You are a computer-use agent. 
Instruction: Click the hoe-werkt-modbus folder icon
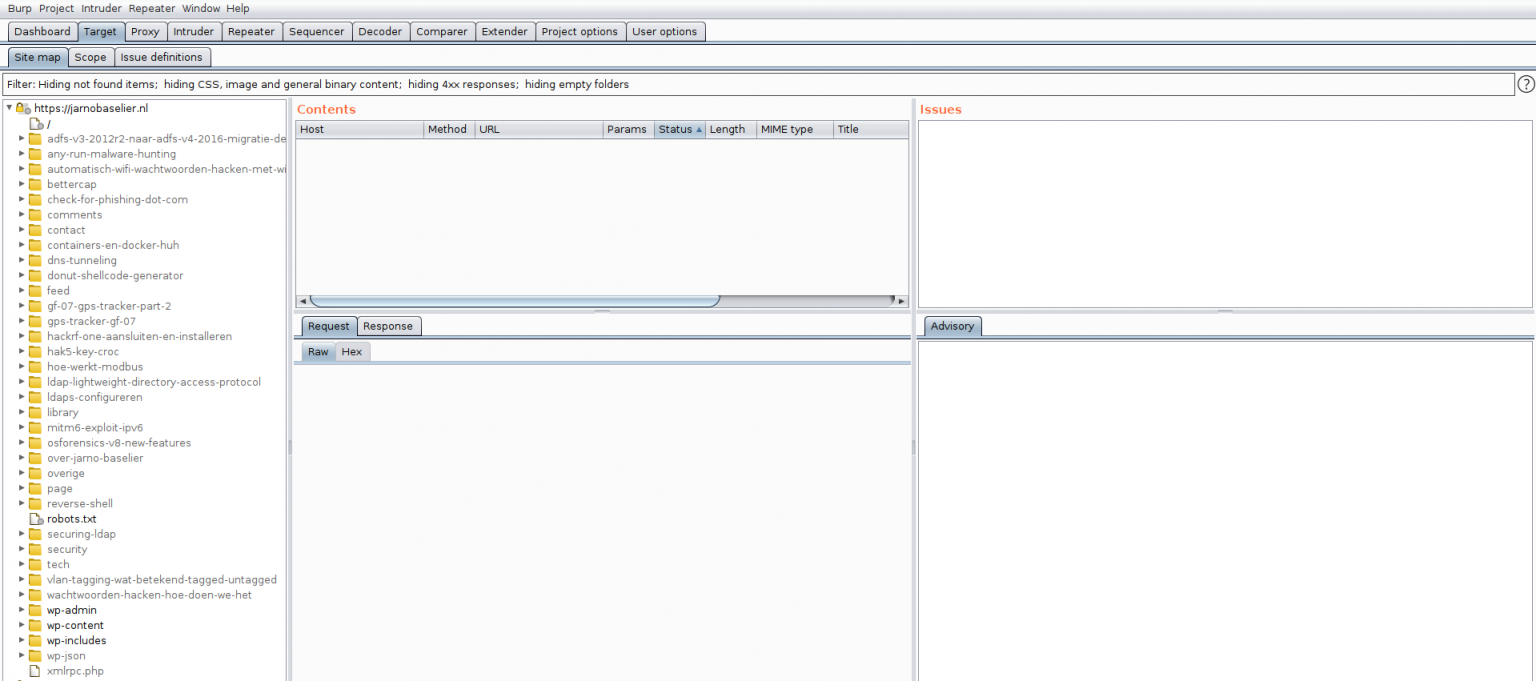tap(35, 367)
